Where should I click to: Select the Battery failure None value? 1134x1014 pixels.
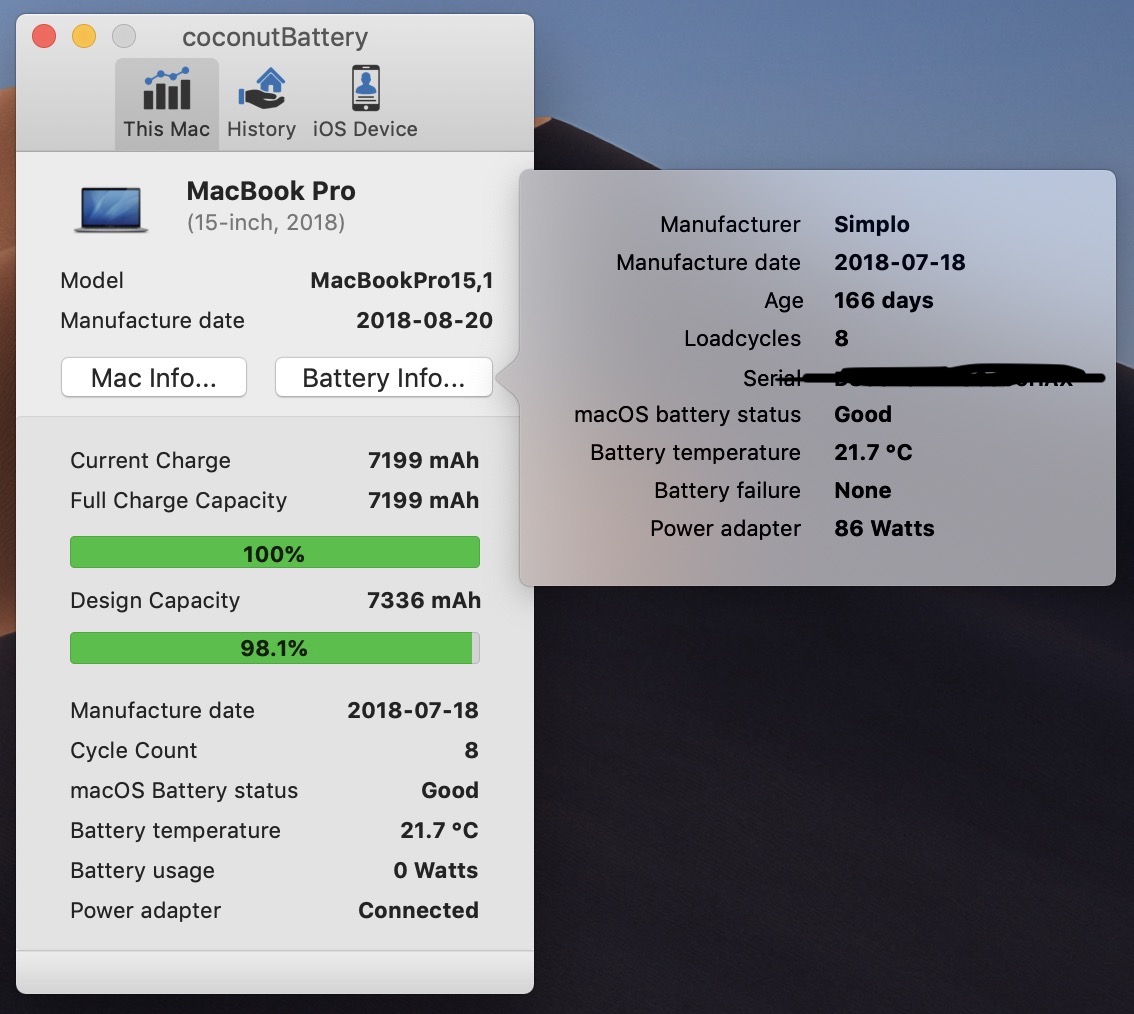click(x=863, y=490)
